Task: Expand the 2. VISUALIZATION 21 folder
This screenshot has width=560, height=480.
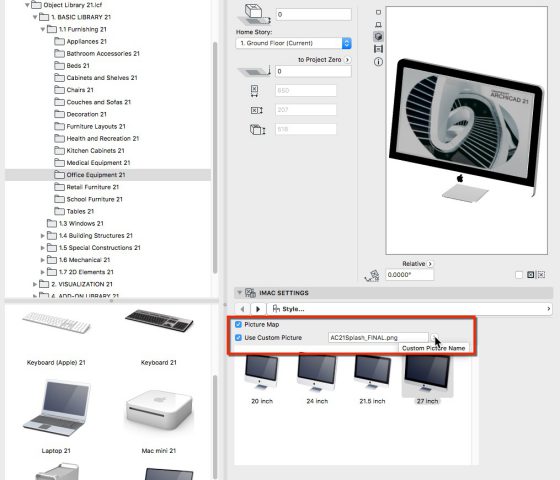Action: (35, 284)
